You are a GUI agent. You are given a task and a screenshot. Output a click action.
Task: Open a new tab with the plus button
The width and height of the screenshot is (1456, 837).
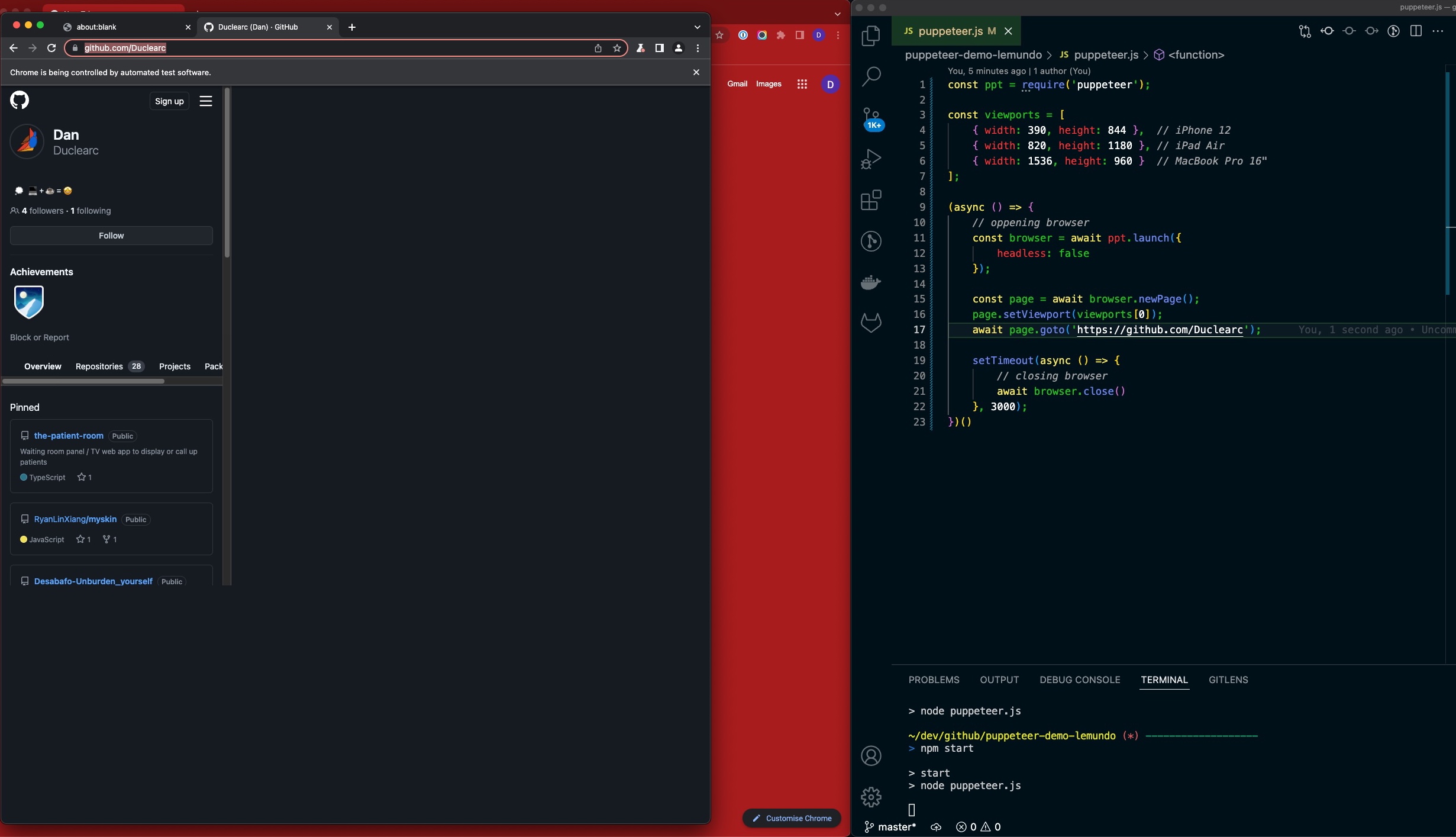point(352,27)
